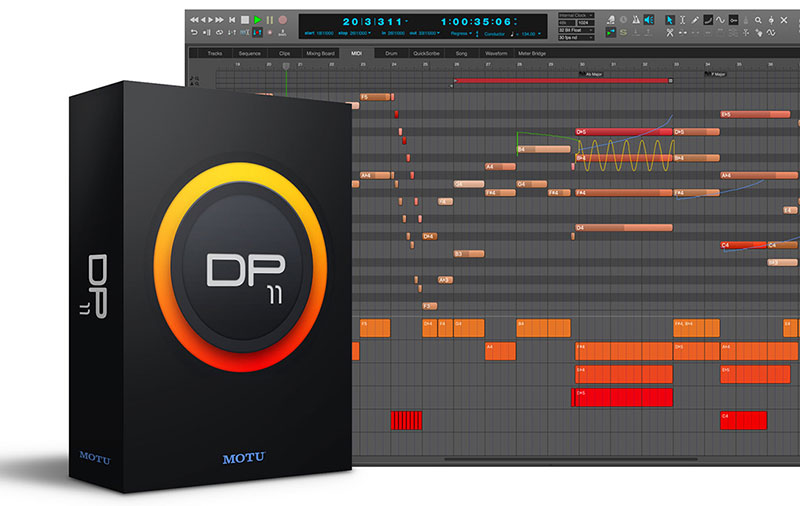Start playback with the green Play button
The width and height of the screenshot is (800, 506).
(x=258, y=20)
